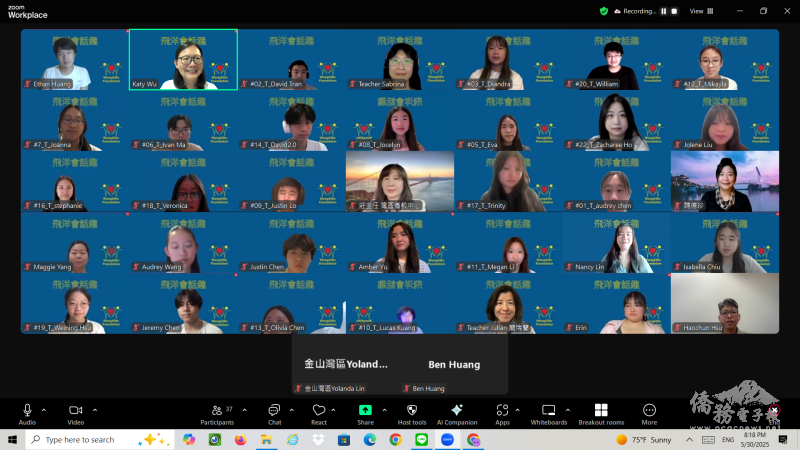The width and height of the screenshot is (800, 450).
Task: Open the Participants panel
Action: point(217,413)
